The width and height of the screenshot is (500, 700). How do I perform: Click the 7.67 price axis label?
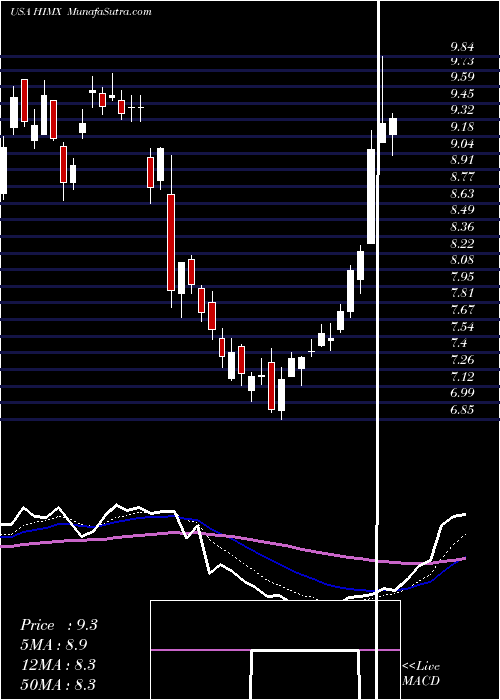[462, 310]
